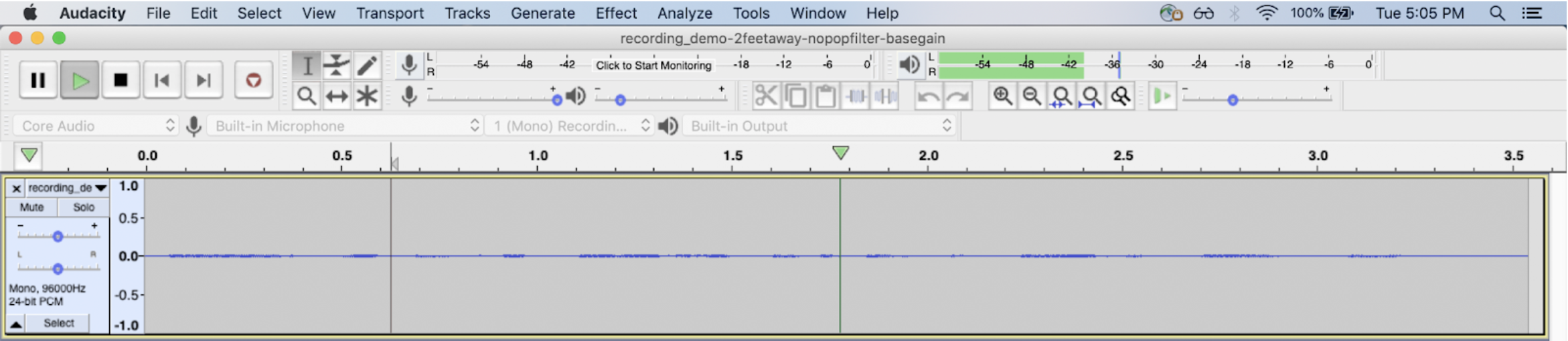Stop playback with the Stop button
Screen dimensions: 1568x341
coord(121,80)
